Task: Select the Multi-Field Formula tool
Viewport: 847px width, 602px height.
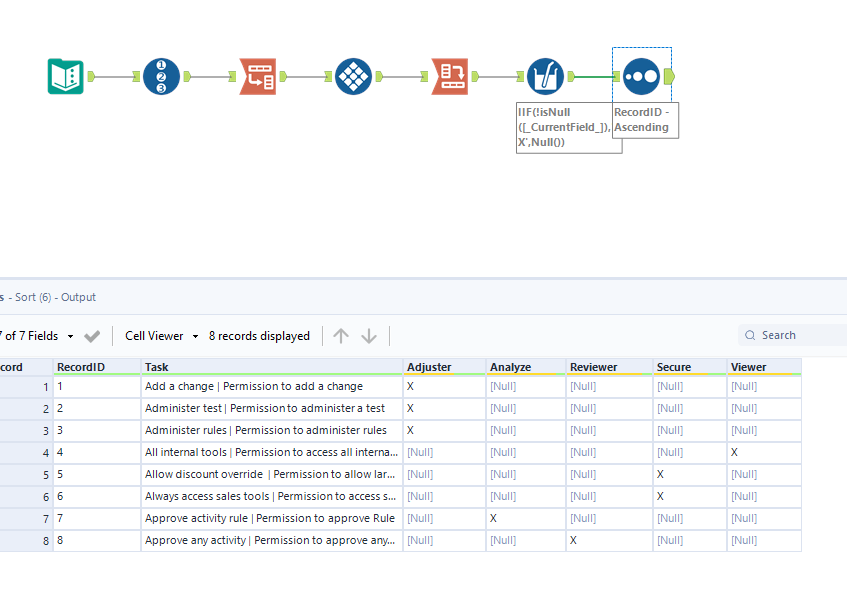Action: [544, 76]
